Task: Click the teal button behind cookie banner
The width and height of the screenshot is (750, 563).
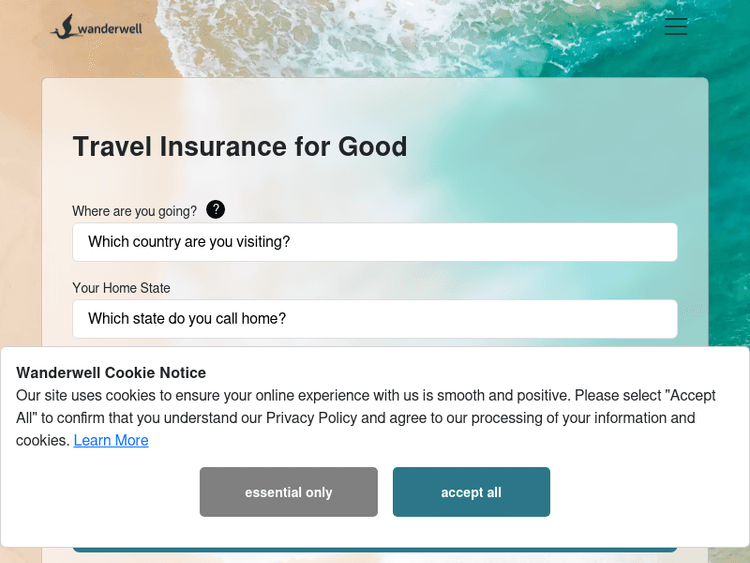Action: [374, 548]
